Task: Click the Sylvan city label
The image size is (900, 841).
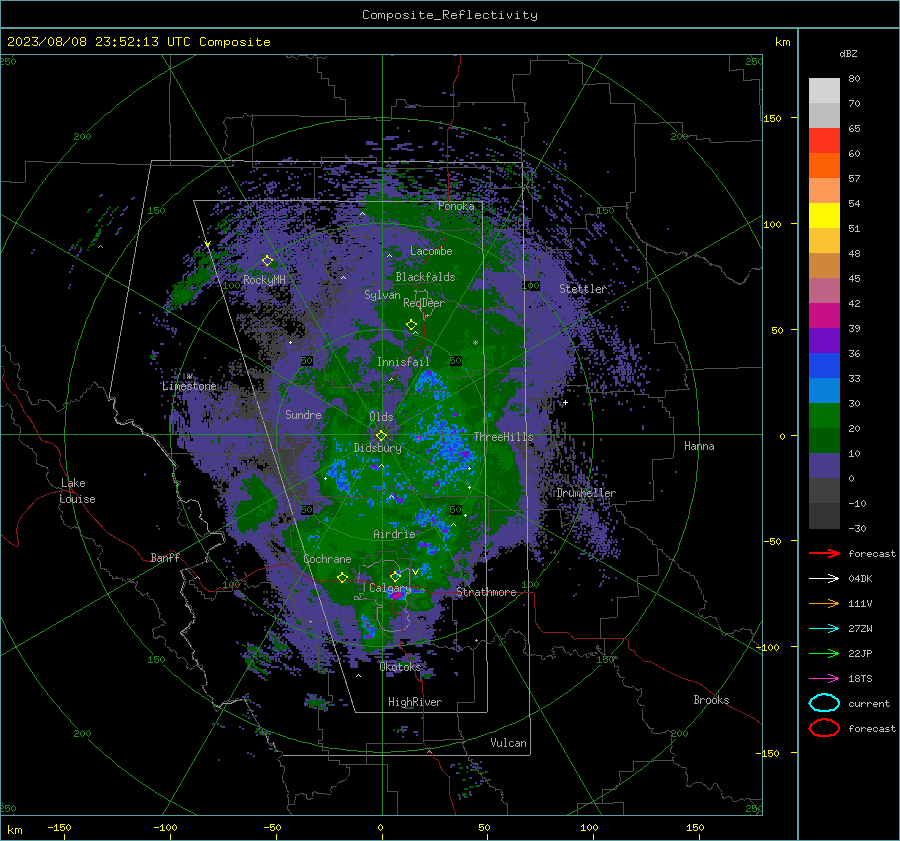Action: (382, 295)
